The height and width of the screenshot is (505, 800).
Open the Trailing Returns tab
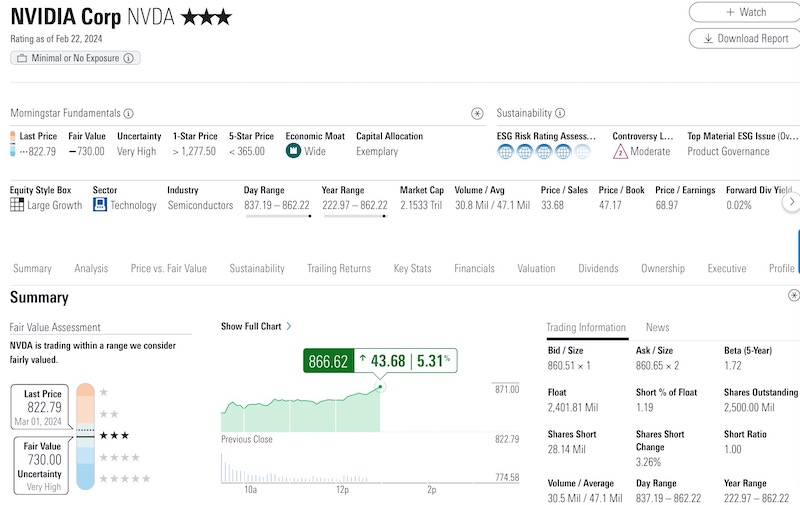click(338, 268)
